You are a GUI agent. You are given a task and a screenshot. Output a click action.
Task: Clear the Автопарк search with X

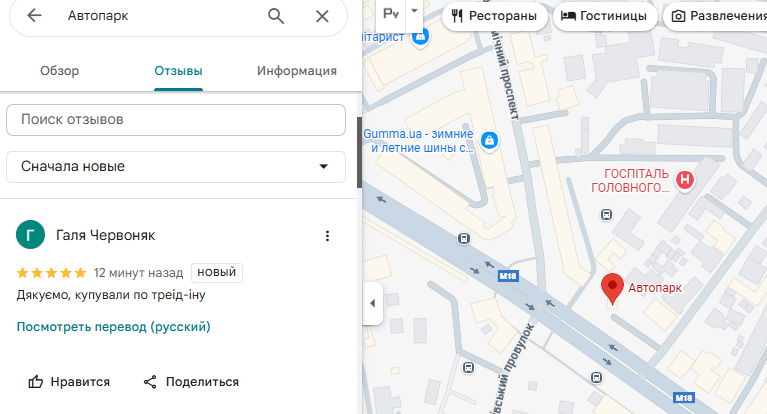pyautogui.click(x=321, y=16)
